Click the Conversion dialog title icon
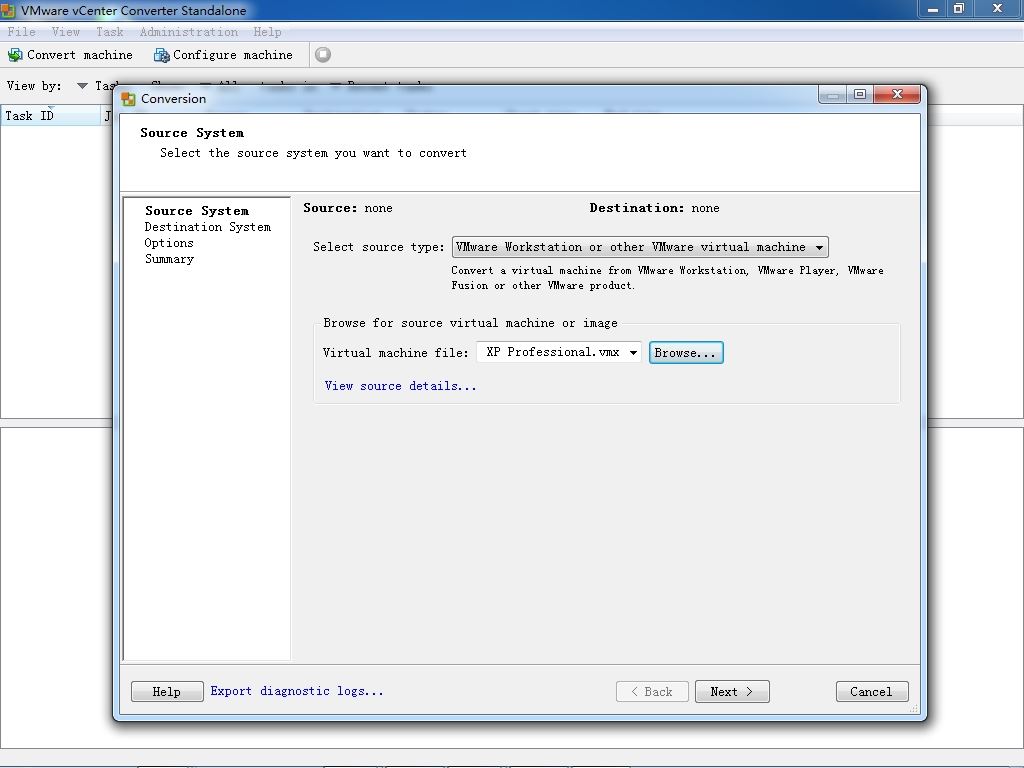1024x768 pixels. [129, 99]
